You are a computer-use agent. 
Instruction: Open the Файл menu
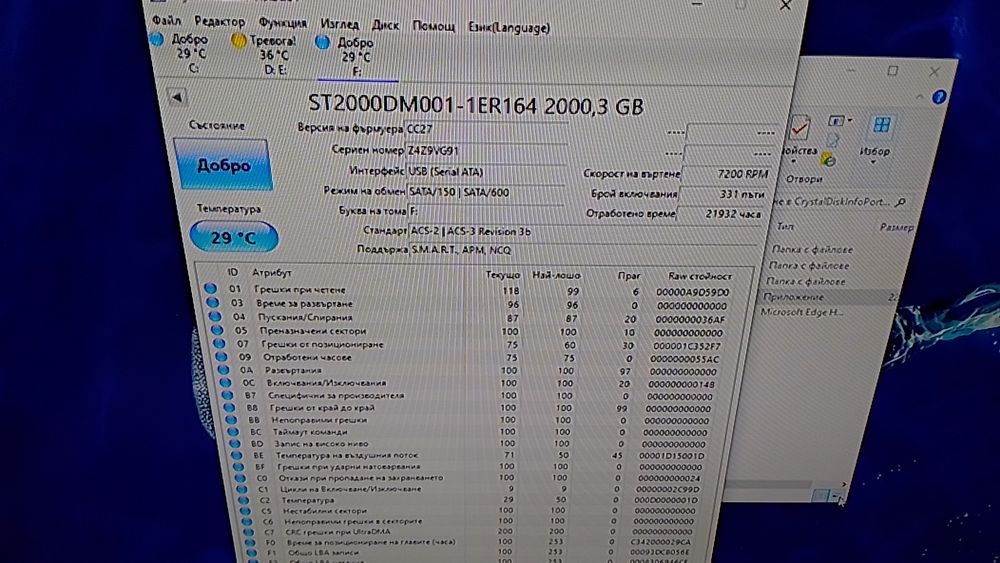point(166,20)
